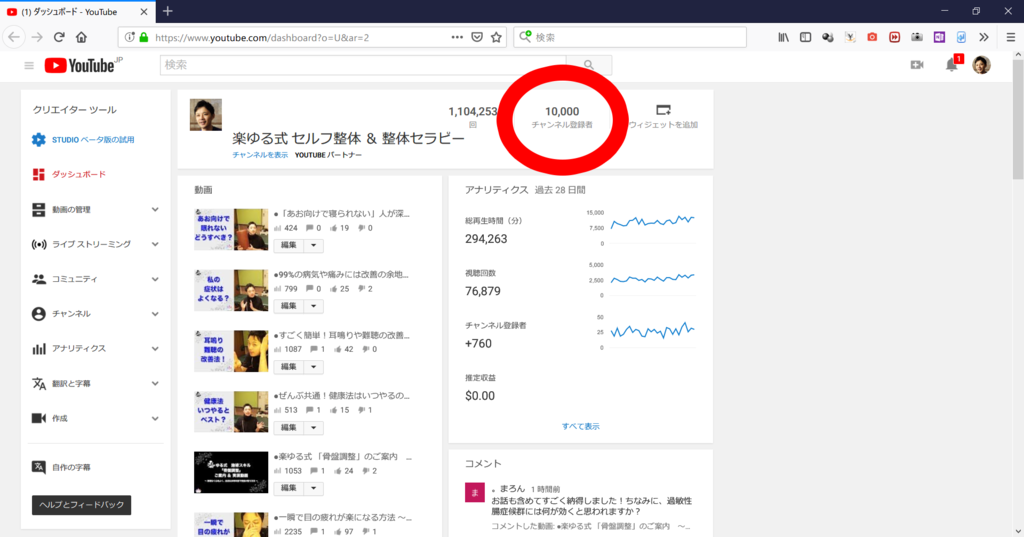Click the channel profile picture
The width and height of the screenshot is (1024, 537).
[206, 115]
